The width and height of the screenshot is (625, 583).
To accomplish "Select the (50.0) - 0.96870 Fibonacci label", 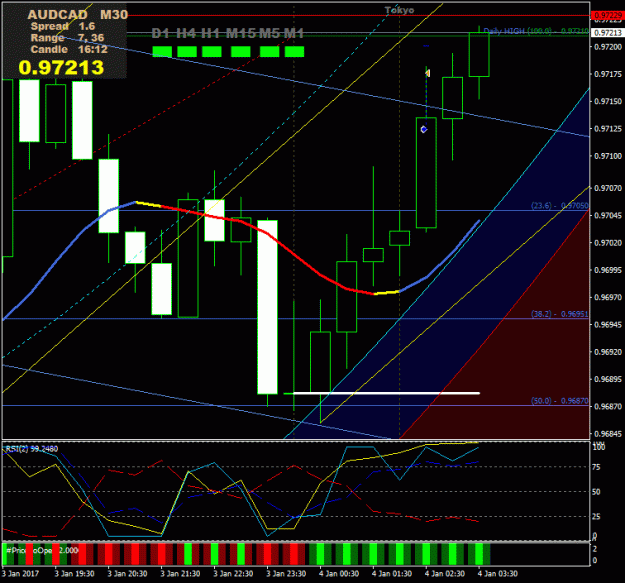I will pyautogui.click(x=560, y=401).
